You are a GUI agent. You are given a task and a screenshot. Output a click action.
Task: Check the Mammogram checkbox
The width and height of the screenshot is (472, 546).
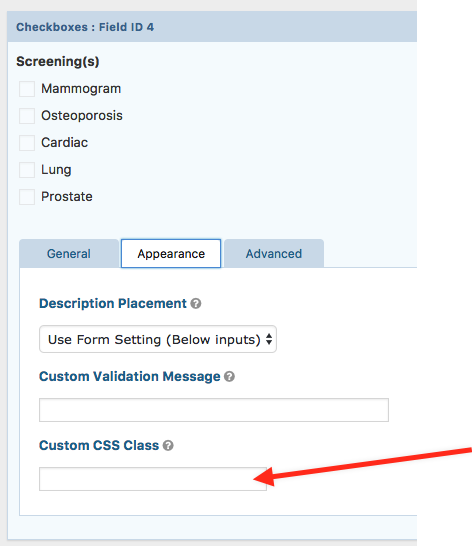coord(27,89)
